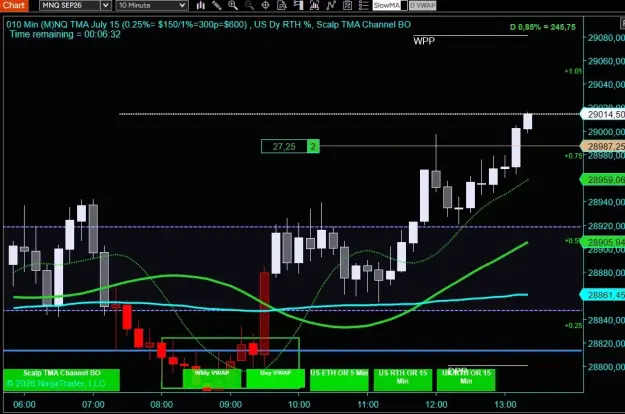Open the bar chart style icon
The image size is (625, 414).
(x=200, y=6)
